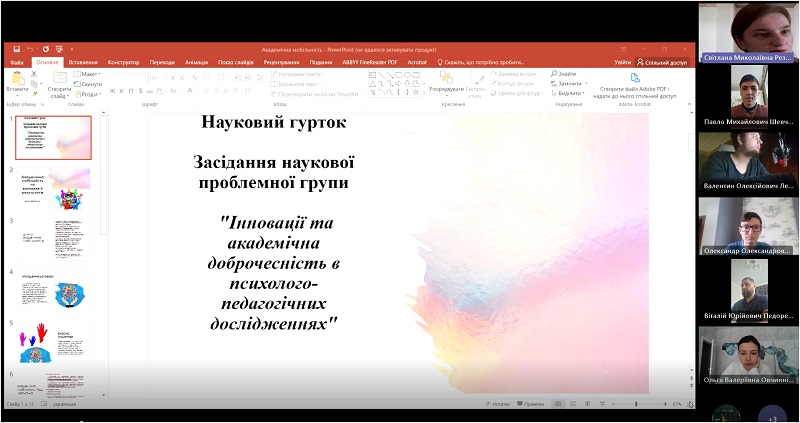This screenshot has height=423, width=800.
Task: Select slide 5 thumbnail with colored hands
Action: click(54, 341)
